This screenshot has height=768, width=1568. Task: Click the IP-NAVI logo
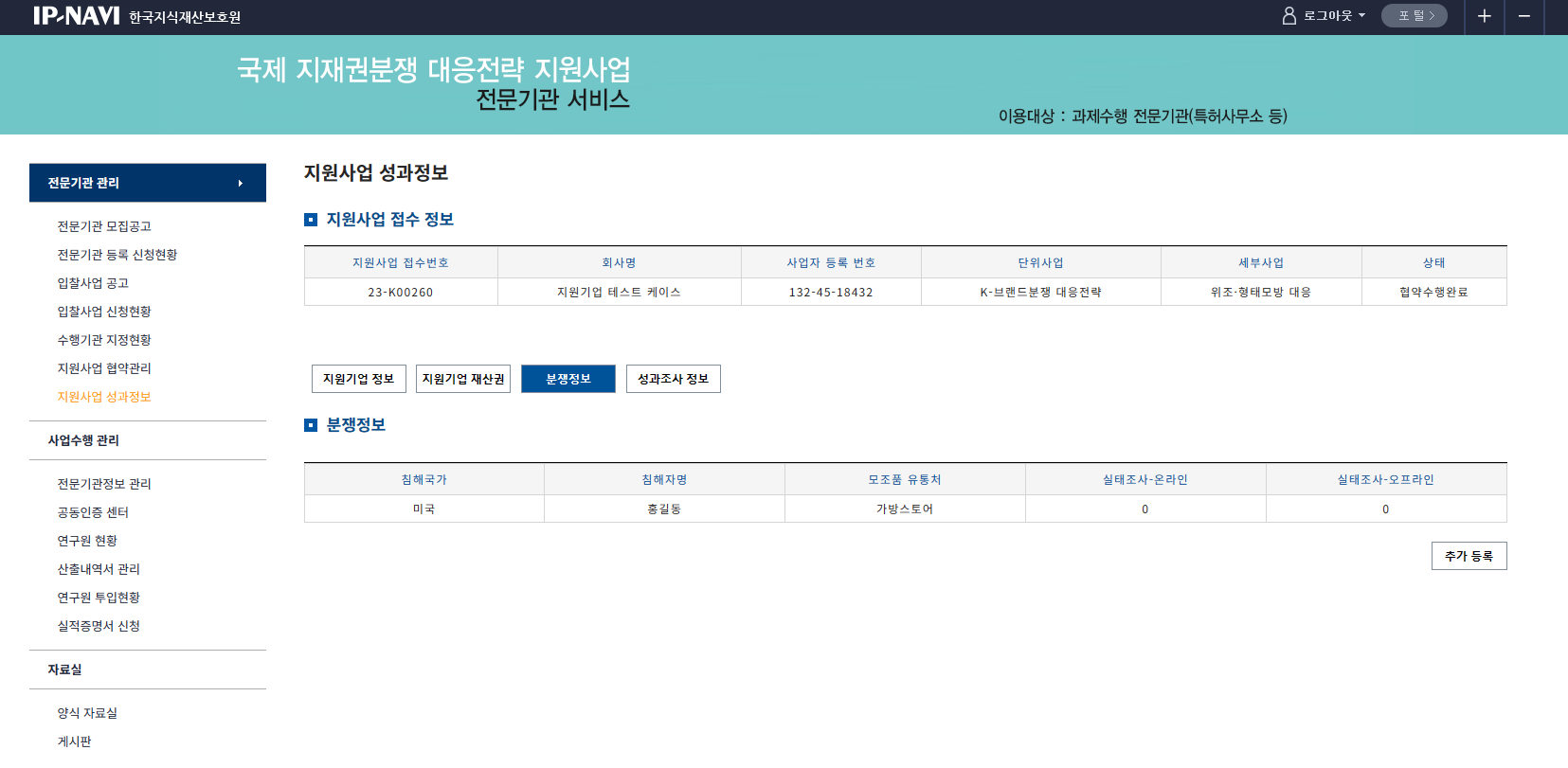coord(76,16)
